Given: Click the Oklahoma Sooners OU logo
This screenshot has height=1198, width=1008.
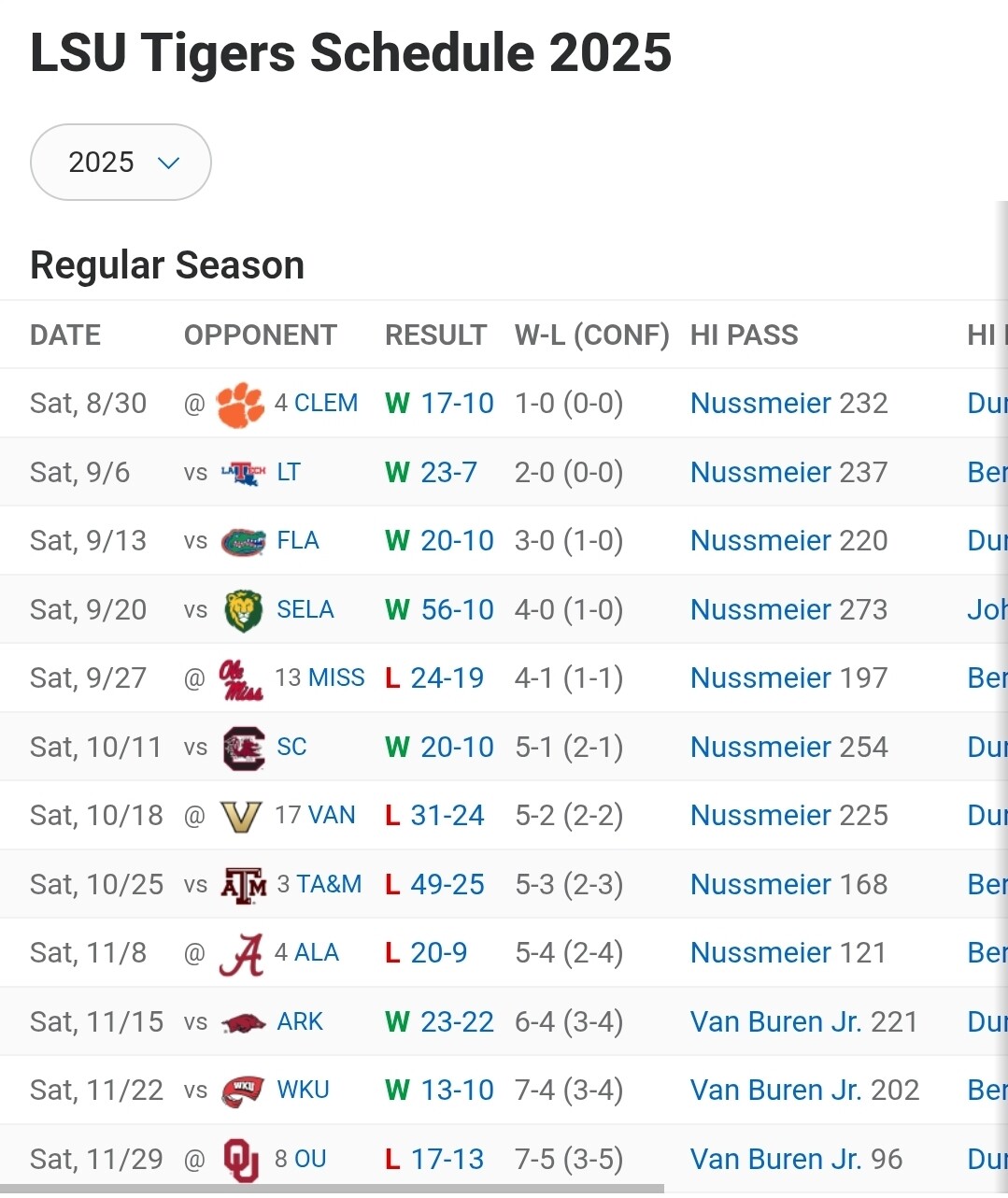Looking at the screenshot, I should pyautogui.click(x=240, y=1160).
